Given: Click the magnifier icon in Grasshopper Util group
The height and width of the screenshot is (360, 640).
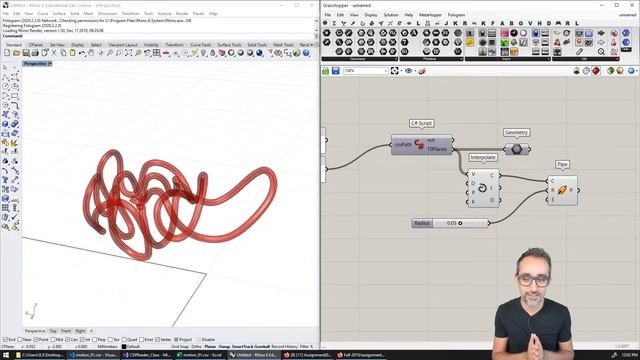Looking at the screenshot, I should point(601,51).
